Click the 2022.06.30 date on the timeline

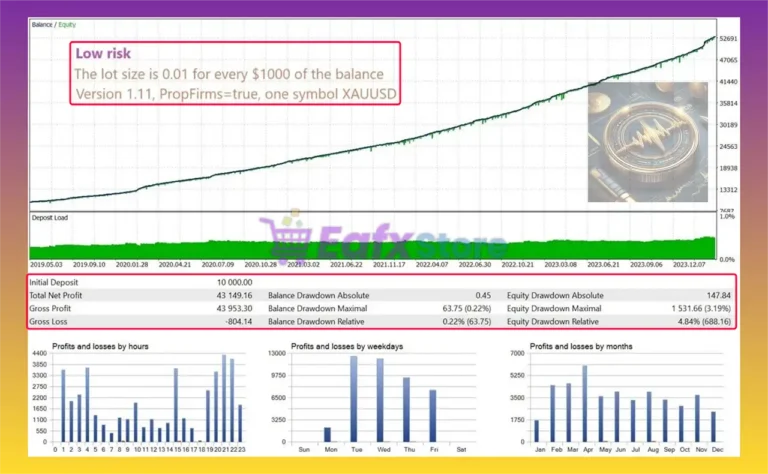click(475, 264)
